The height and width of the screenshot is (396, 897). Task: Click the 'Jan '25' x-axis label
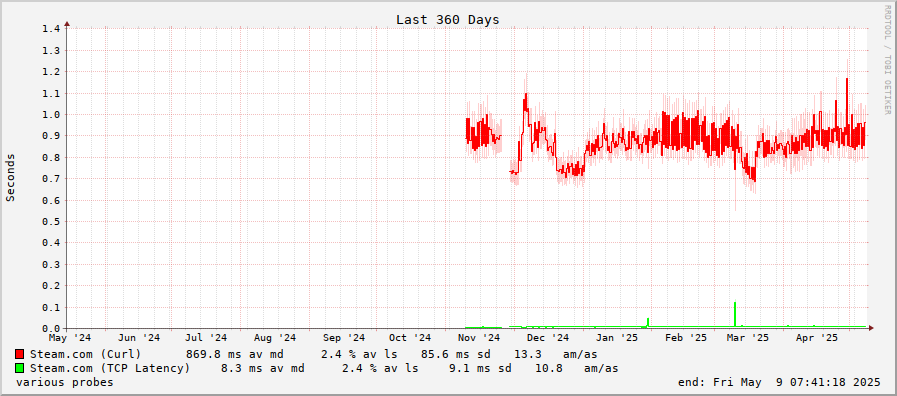tap(617, 338)
